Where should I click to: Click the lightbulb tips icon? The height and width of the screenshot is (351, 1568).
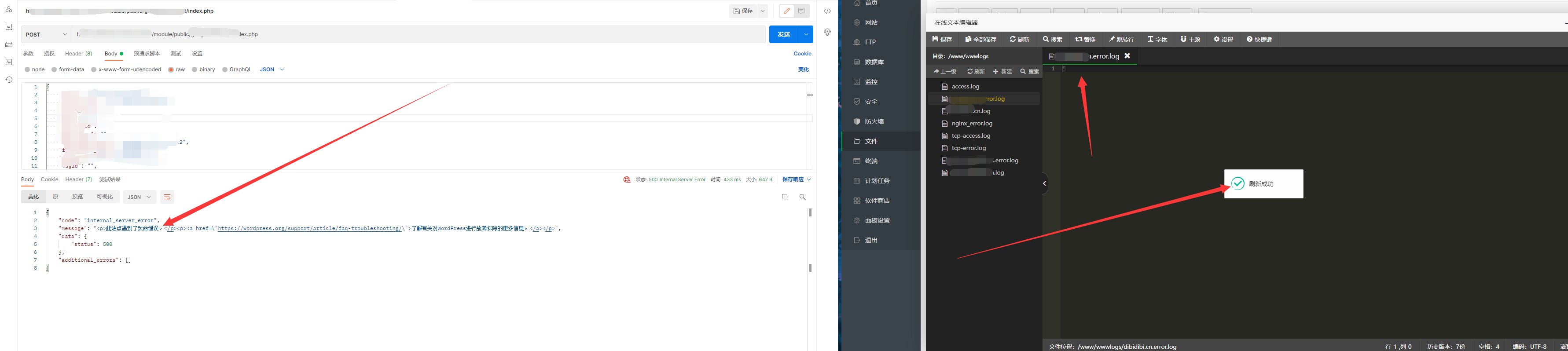(x=827, y=32)
